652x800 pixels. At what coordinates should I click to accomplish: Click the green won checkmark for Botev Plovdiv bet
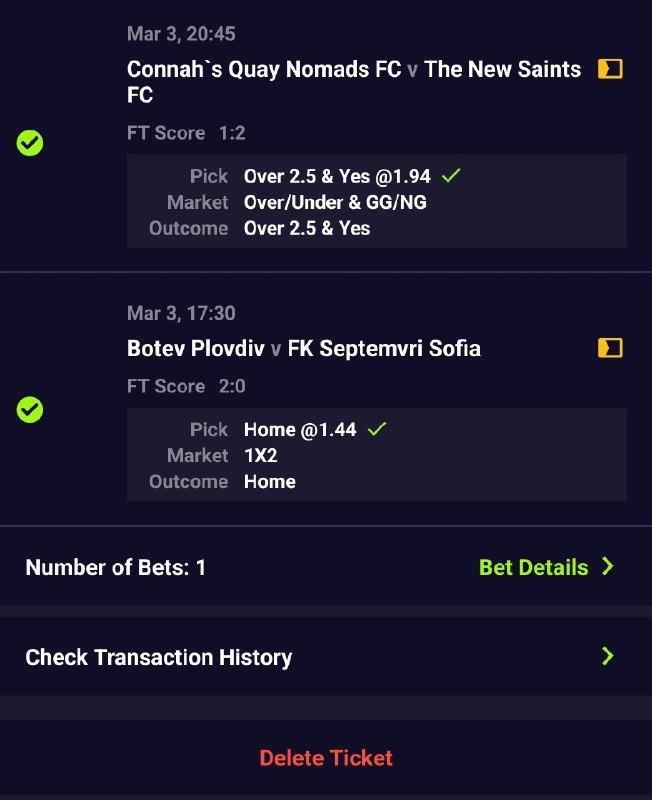(x=30, y=410)
